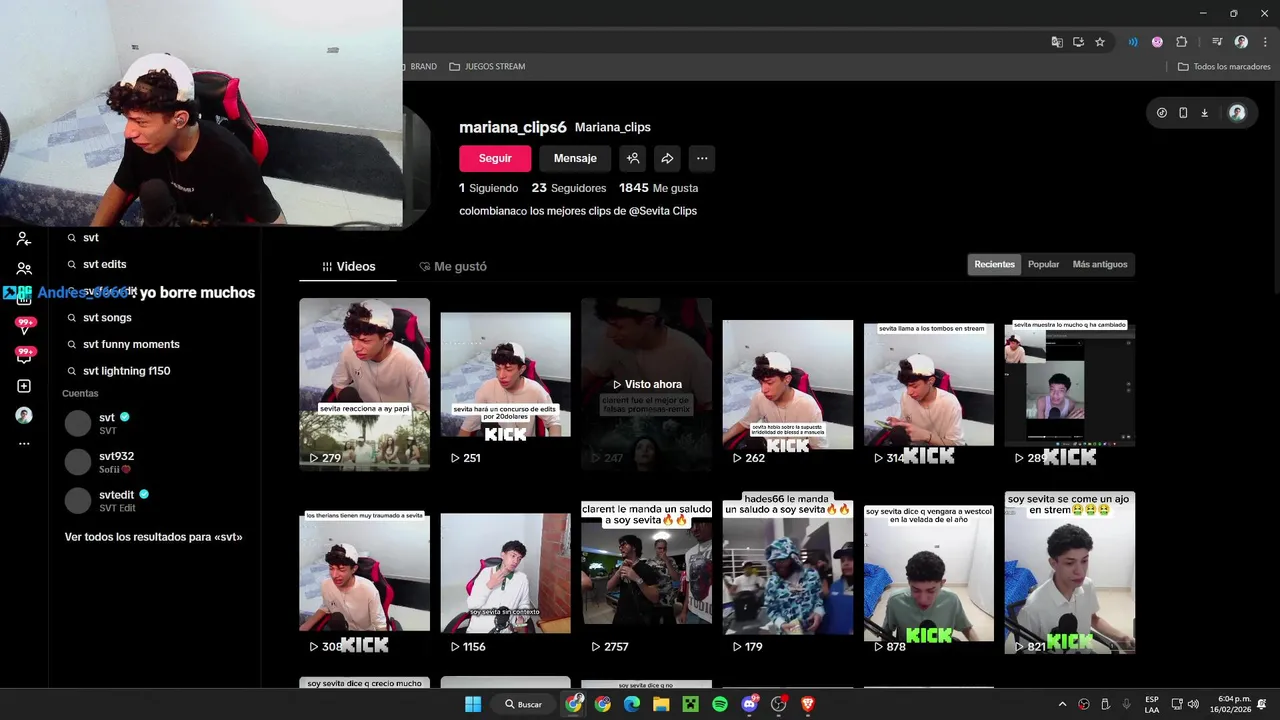
Task: Click the add-friend person icon beside Mensaje
Action: click(x=633, y=158)
